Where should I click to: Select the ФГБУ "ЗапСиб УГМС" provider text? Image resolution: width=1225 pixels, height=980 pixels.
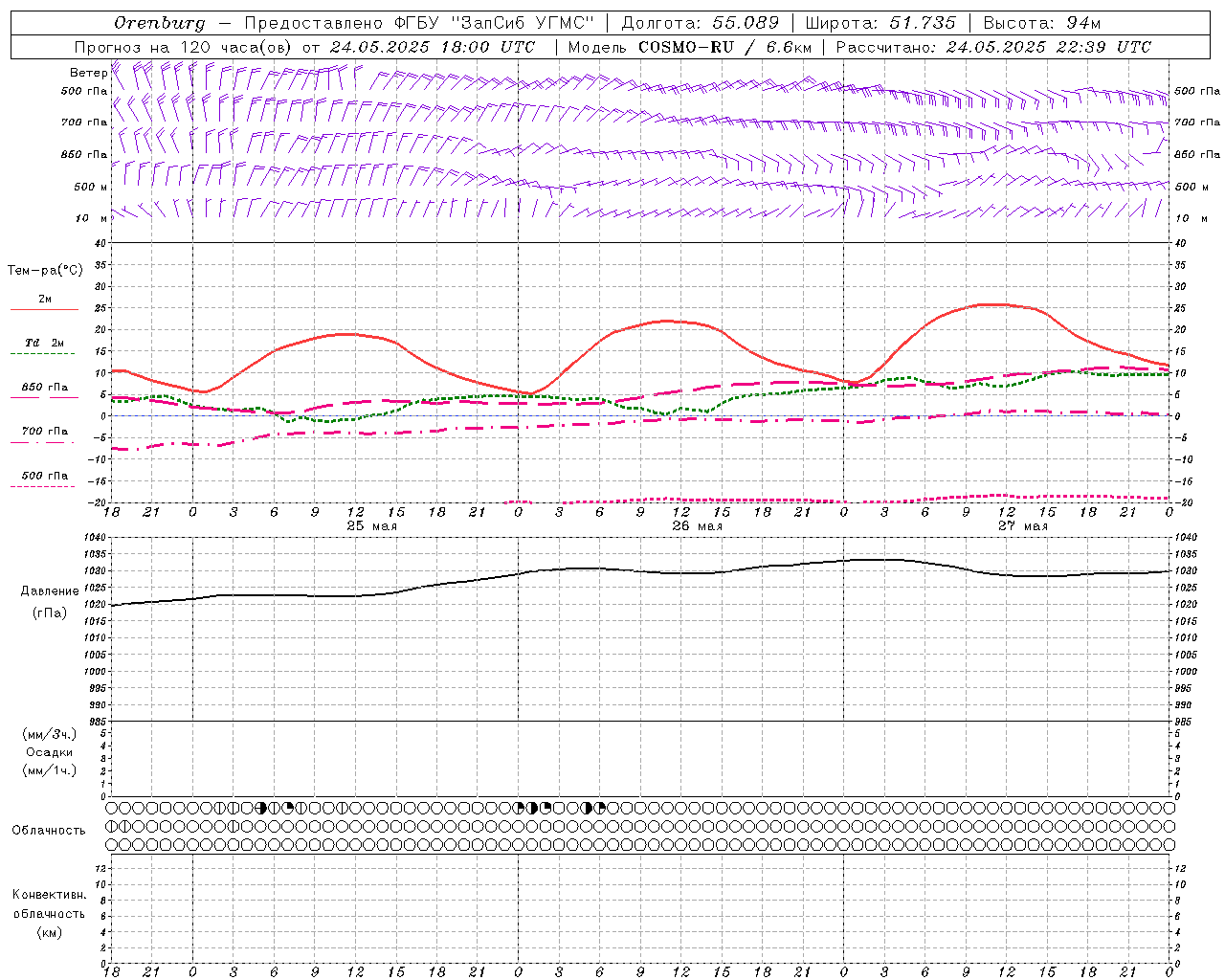click(x=494, y=23)
